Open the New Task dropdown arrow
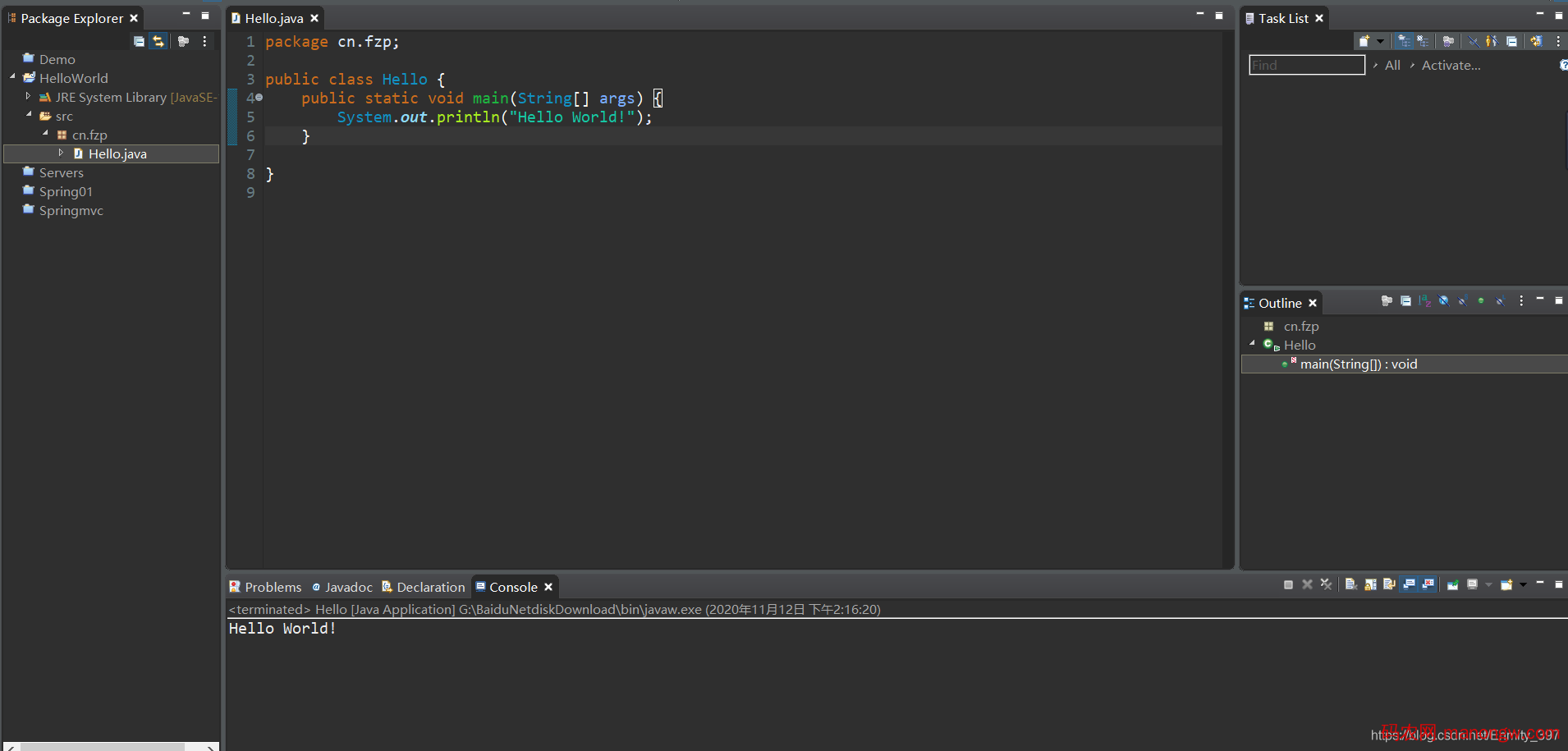 click(x=1380, y=41)
